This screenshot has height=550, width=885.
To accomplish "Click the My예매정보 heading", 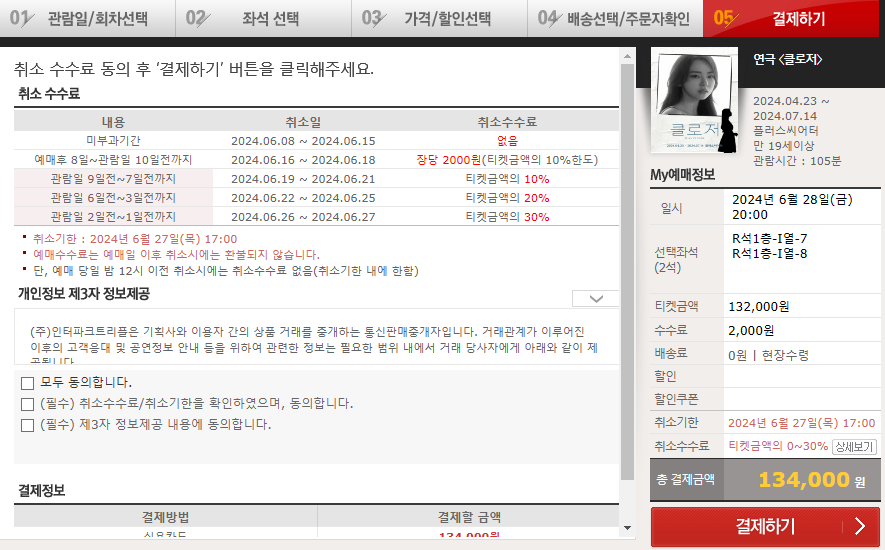I will click(x=682, y=175).
